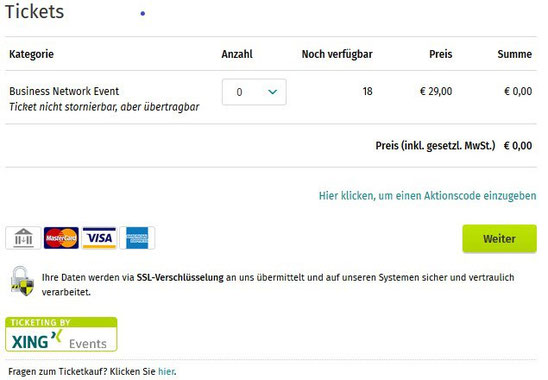Click the Anzahl column header

[237, 54]
